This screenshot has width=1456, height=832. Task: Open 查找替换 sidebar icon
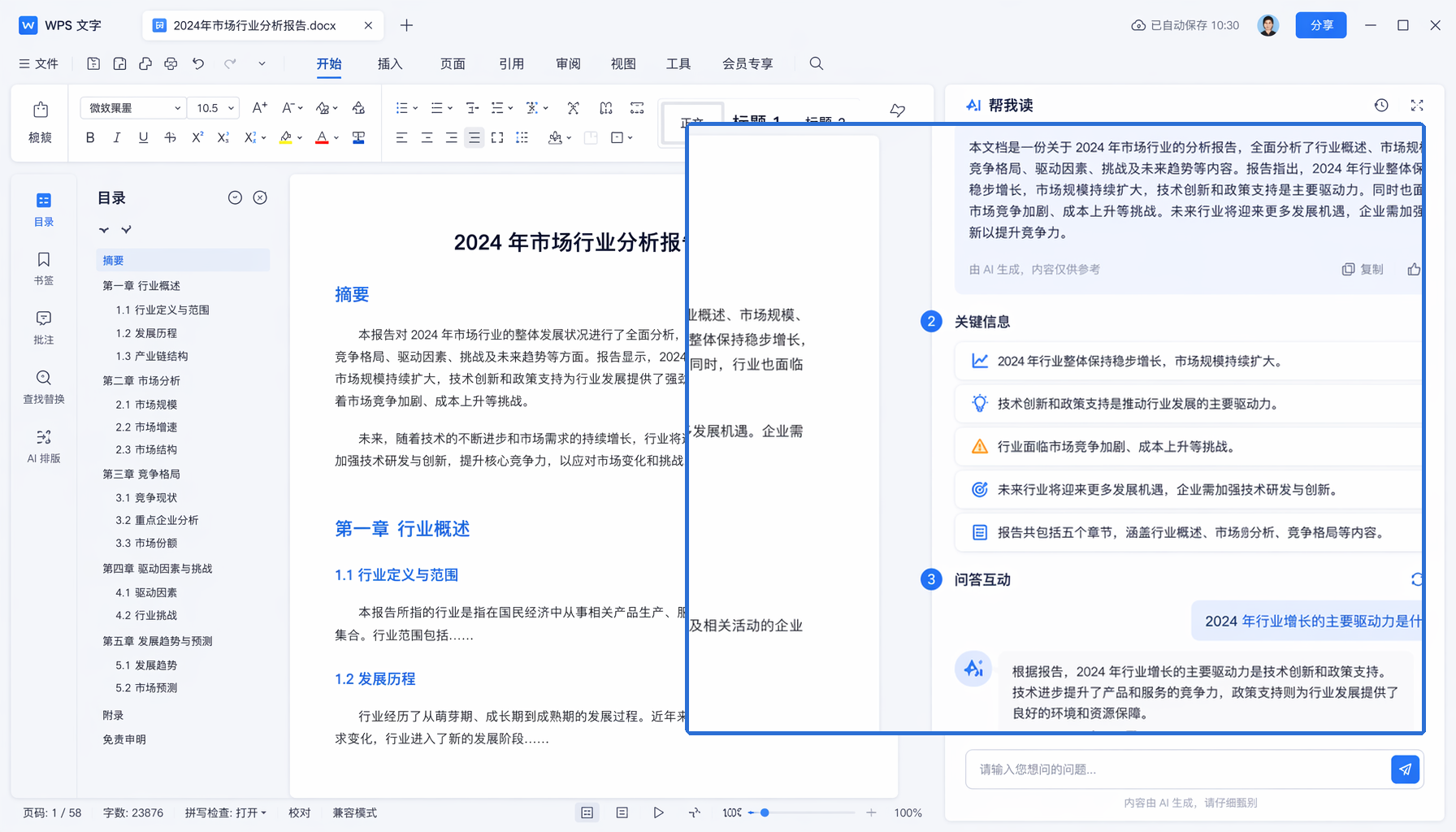pos(44,387)
